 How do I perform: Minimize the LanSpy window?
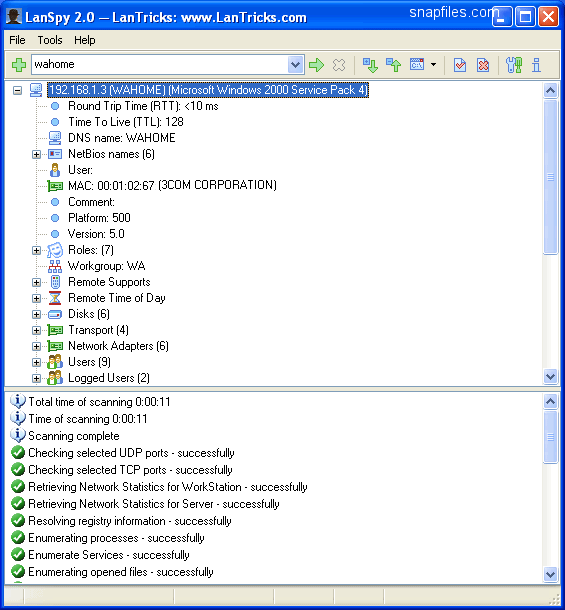click(x=502, y=17)
